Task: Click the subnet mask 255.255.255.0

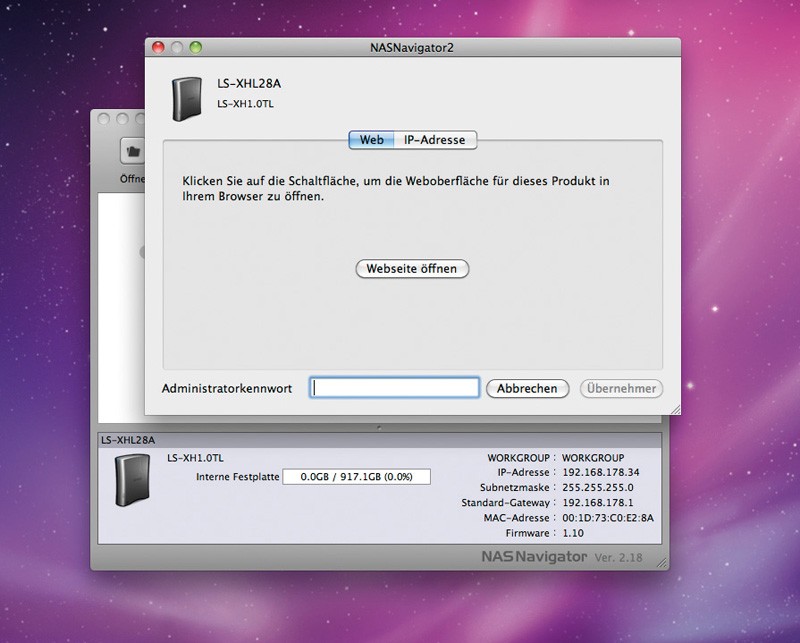Action: tap(597, 487)
